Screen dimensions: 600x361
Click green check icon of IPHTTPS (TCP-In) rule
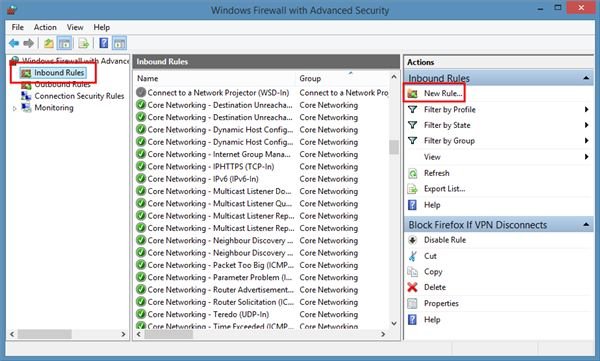[x=141, y=167]
